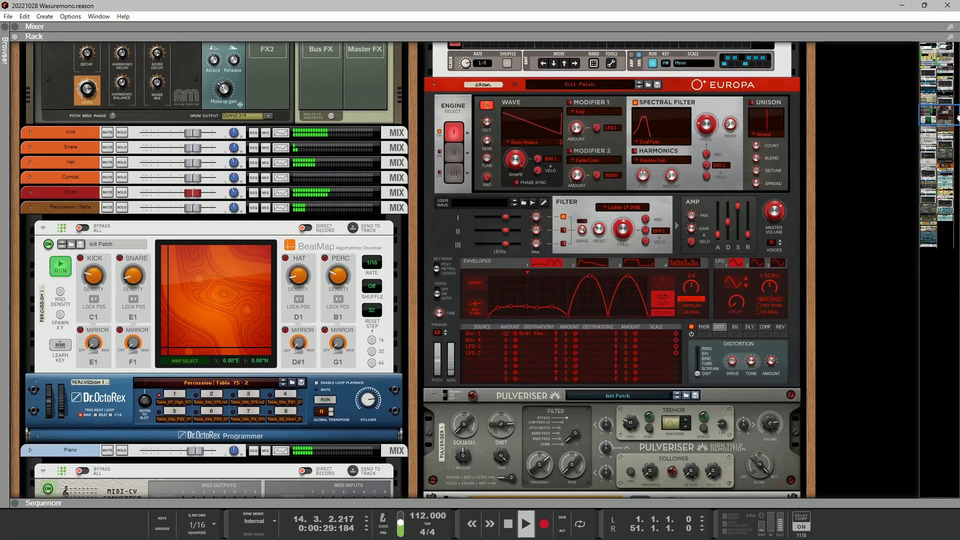Screen dimensions: 960x540
Task: Click the red Record button in transport
Action: pos(544,524)
